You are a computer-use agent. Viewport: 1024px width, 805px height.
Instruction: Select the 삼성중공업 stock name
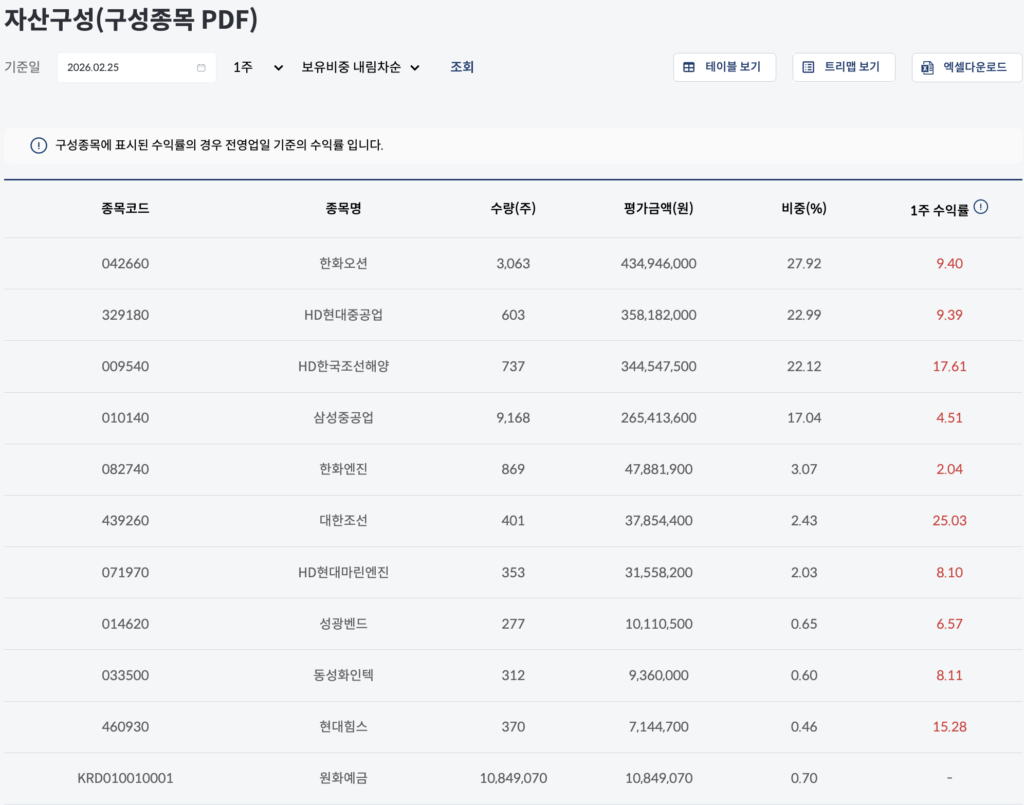[343, 418]
